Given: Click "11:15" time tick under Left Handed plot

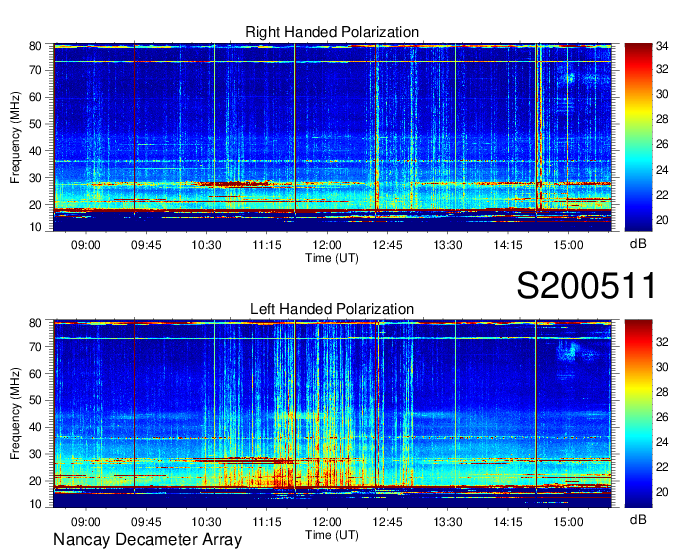Looking at the screenshot, I should (x=267, y=522).
